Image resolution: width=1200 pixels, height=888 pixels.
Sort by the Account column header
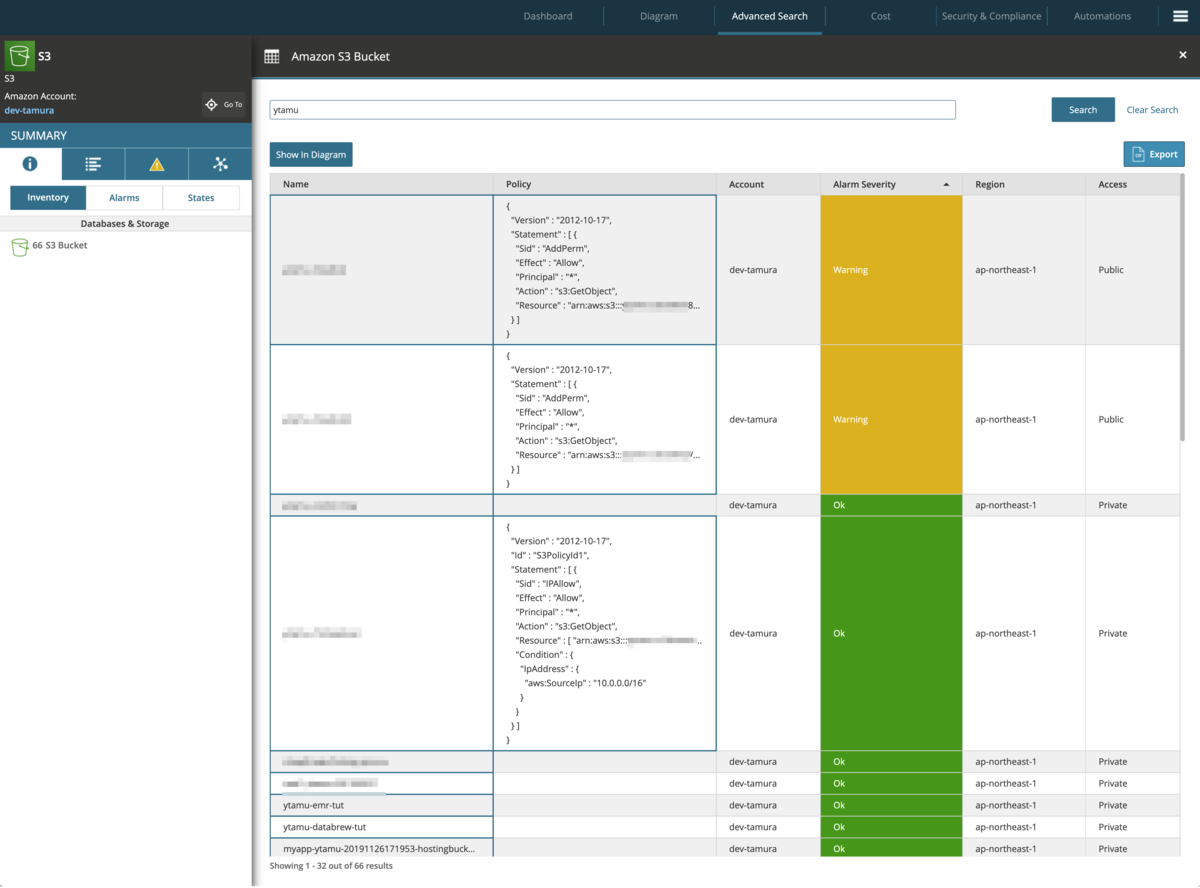pyautogui.click(x=768, y=184)
